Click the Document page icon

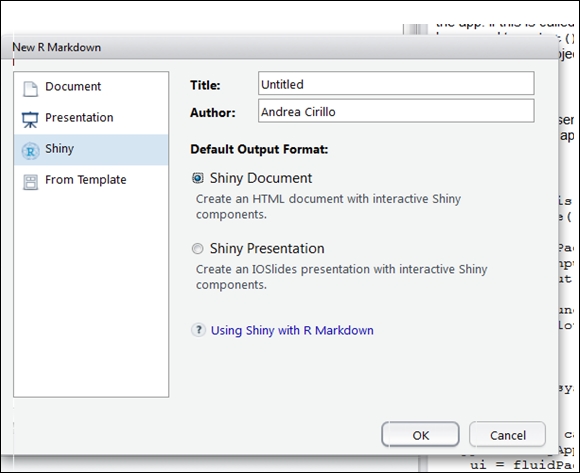[30, 89]
